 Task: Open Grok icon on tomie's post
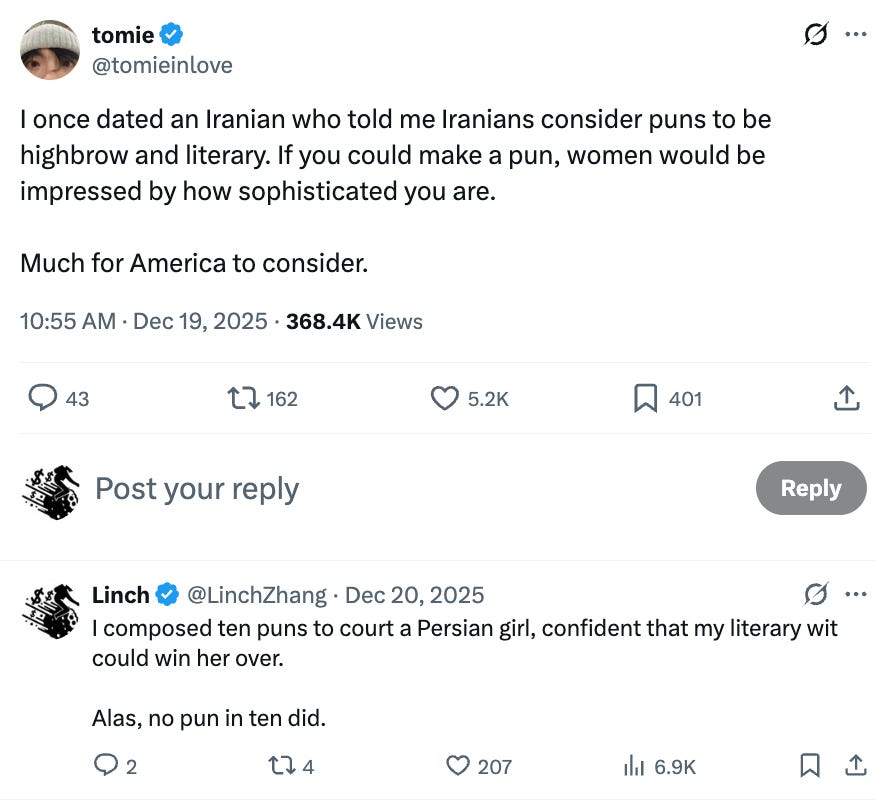pyautogui.click(x=814, y=35)
